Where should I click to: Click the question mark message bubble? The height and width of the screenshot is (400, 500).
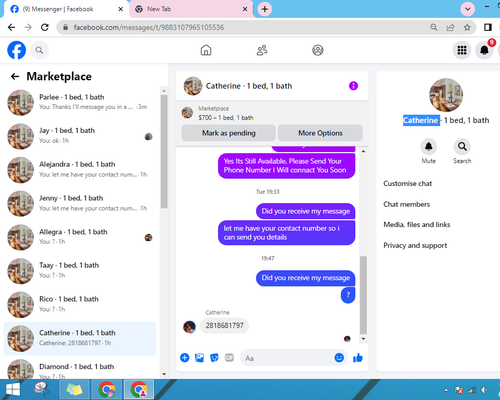click(x=348, y=295)
